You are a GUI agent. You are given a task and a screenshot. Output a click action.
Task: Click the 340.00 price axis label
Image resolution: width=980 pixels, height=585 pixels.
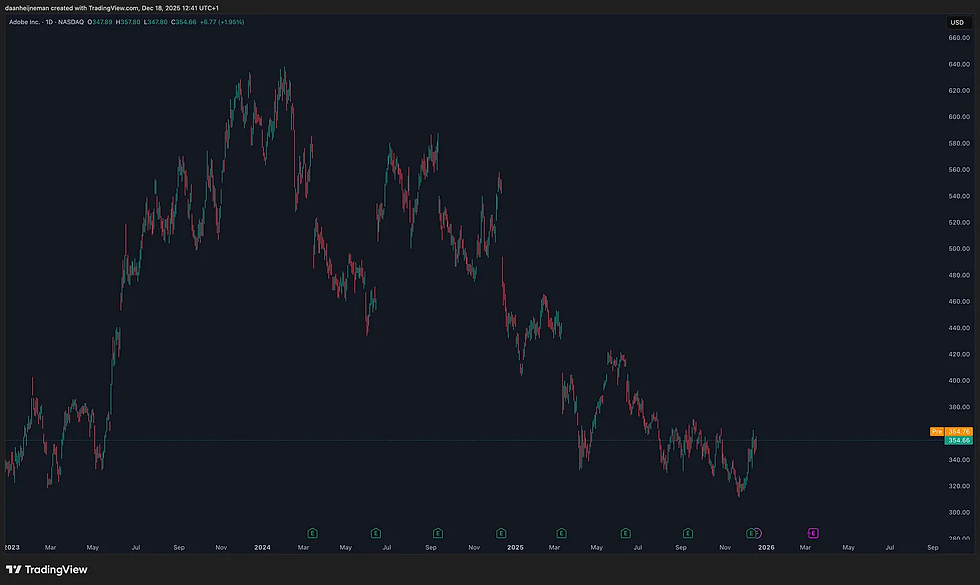[959, 459]
